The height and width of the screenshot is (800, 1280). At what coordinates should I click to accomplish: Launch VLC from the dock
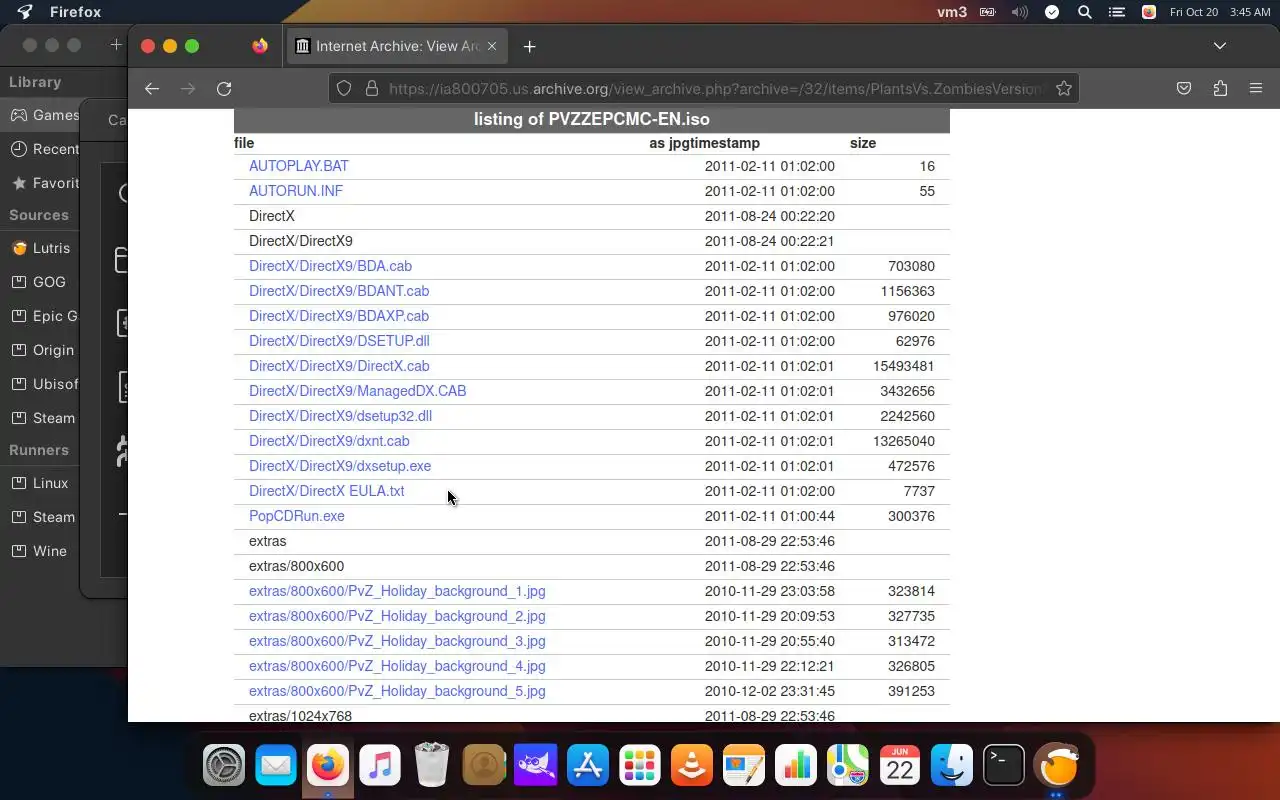pos(692,766)
